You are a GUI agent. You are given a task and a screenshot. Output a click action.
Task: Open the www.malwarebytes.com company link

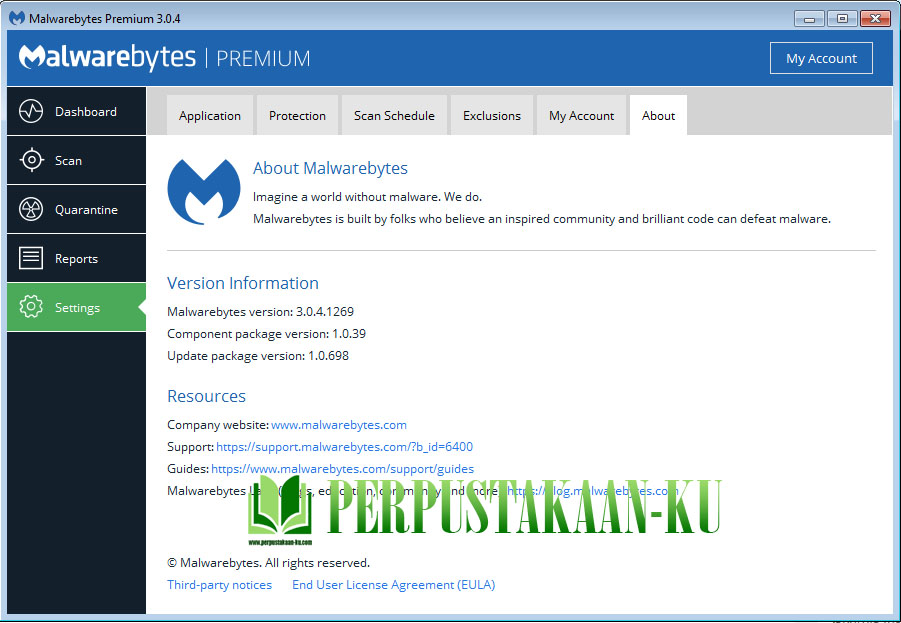pos(339,425)
